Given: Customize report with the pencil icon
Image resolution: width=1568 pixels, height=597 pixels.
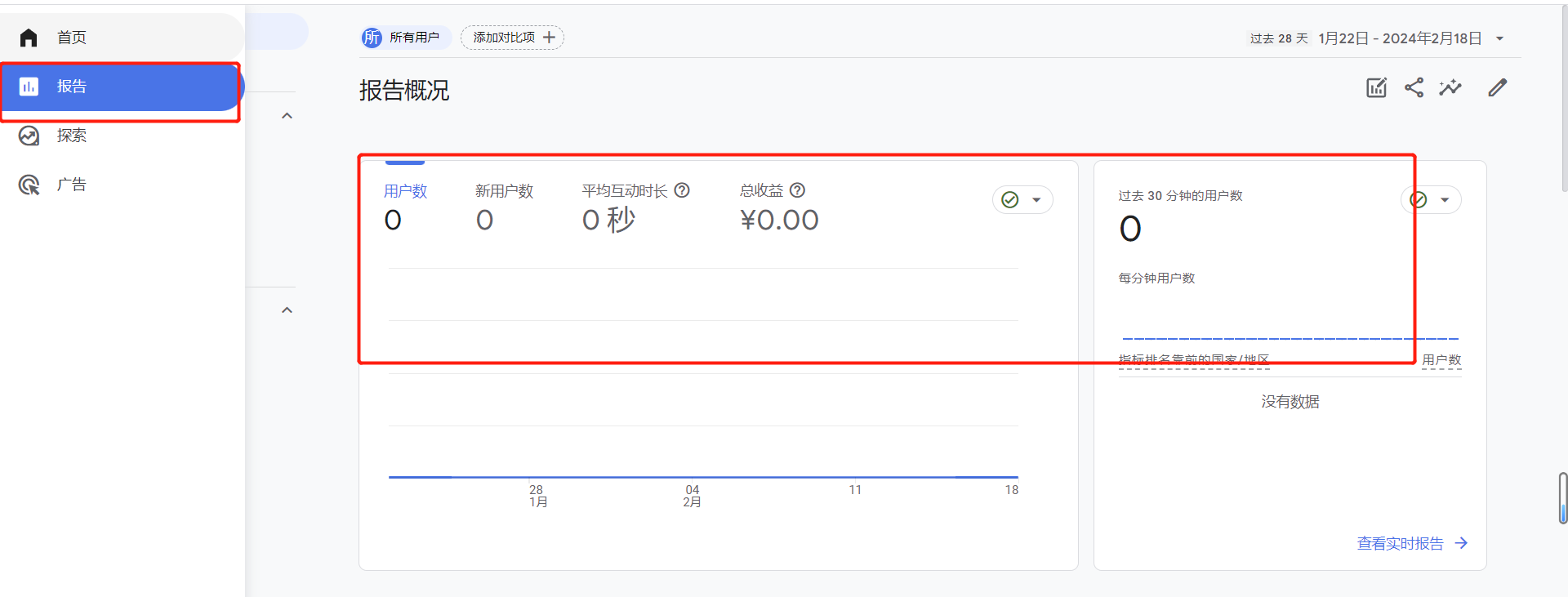Looking at the screenshot, I should pyautogui.click(x=1497, y=87).
